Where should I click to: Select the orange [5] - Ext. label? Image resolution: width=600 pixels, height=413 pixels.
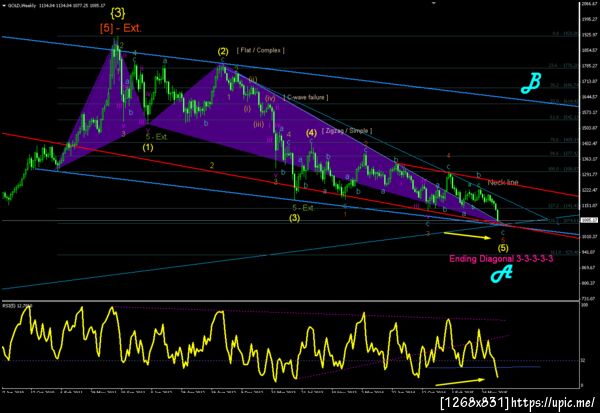pos(121,28)
